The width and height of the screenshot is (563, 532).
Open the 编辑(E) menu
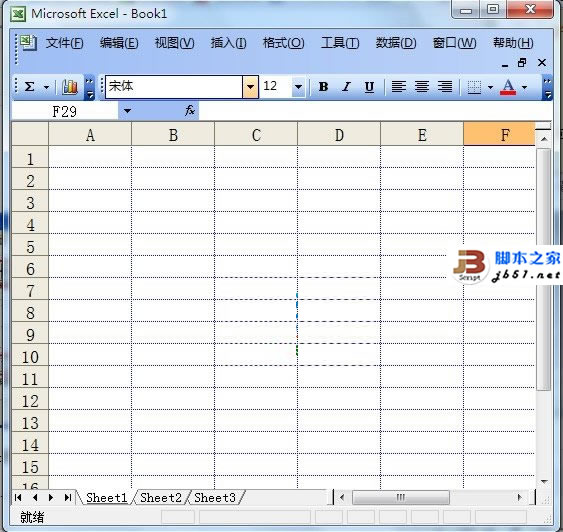119,43
